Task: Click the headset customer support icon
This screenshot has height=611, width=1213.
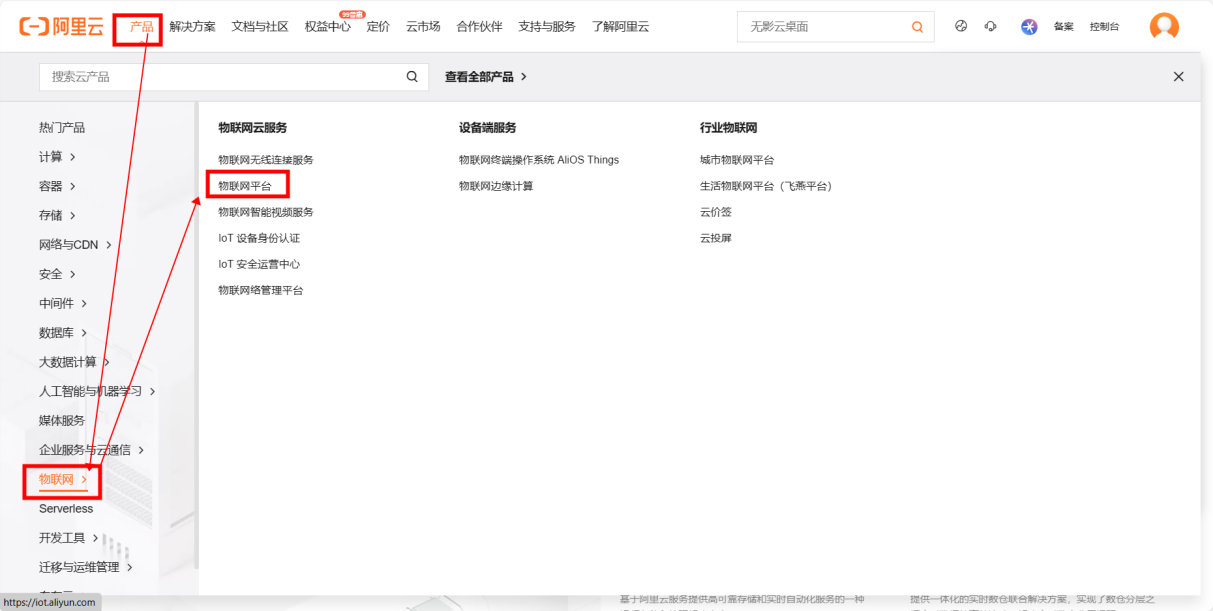Action: [x=990, y=26]
